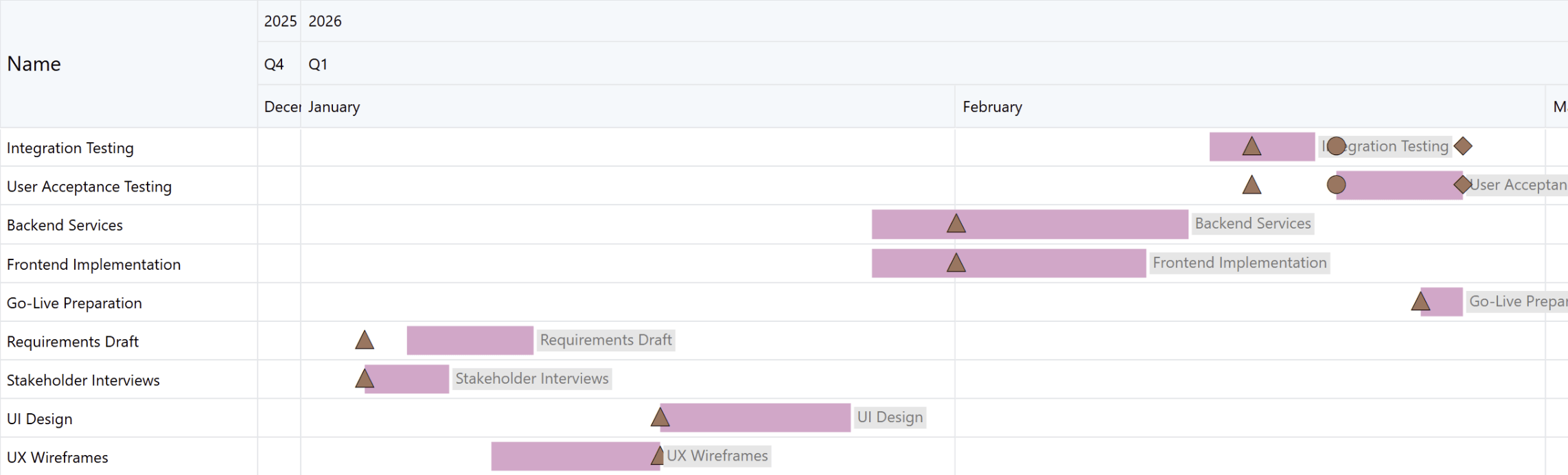Select the UX Wireframes task bar
1568x475 pixels.
tap(570, 456)
